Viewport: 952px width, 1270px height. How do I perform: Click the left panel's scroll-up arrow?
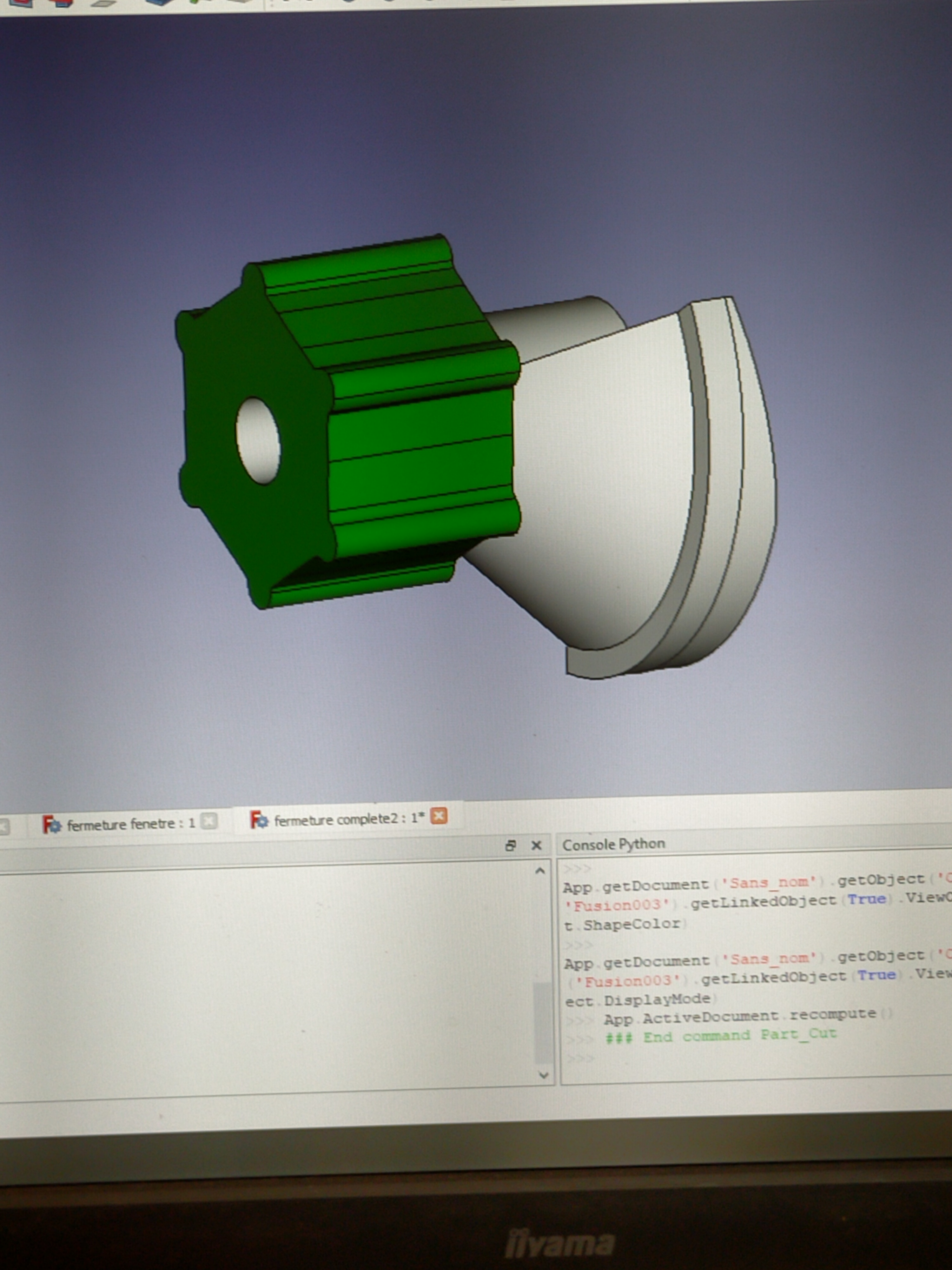tap(540, 871)
